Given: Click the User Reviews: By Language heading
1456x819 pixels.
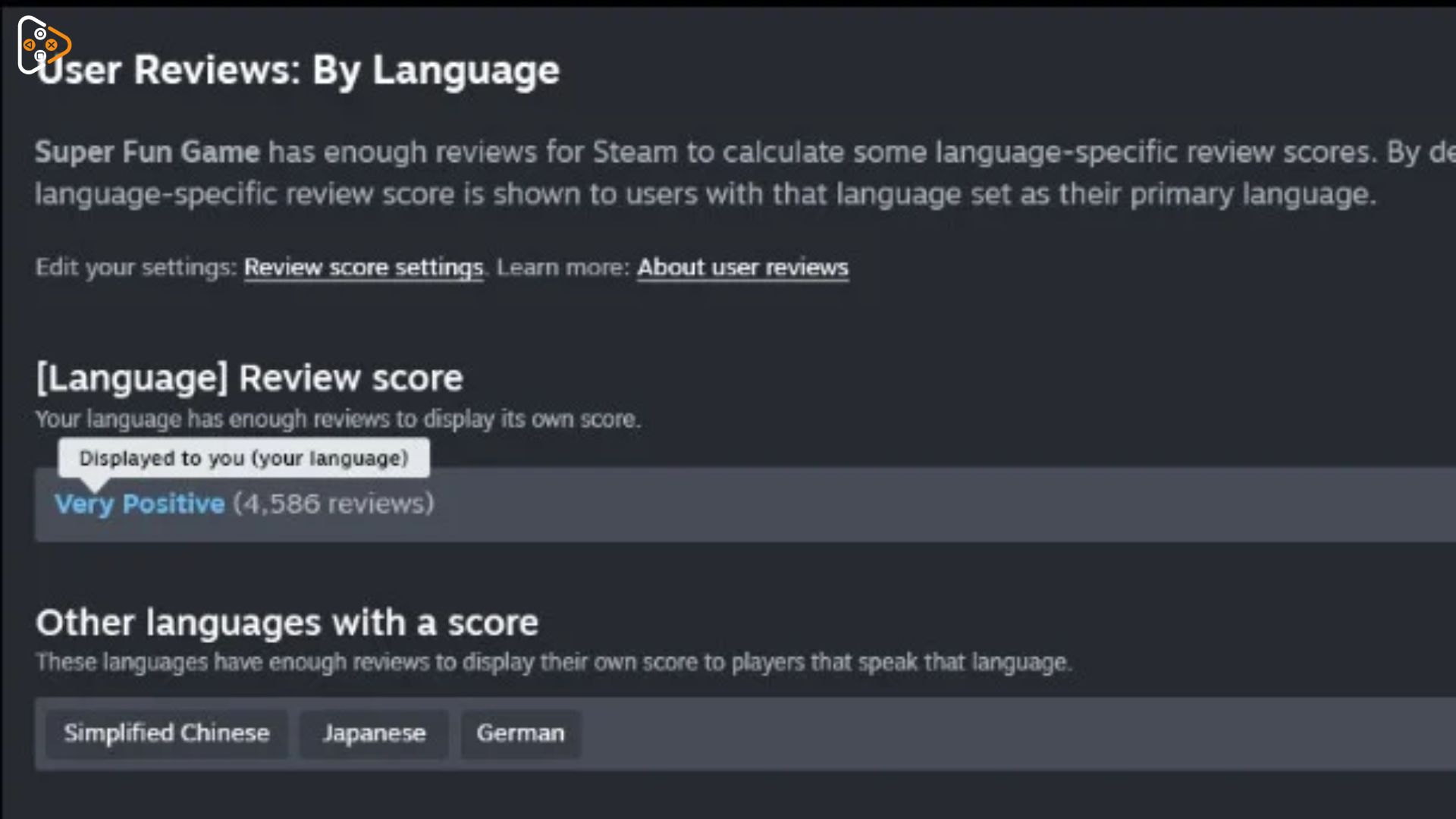Looking at the screenshot, I should 297,70.
